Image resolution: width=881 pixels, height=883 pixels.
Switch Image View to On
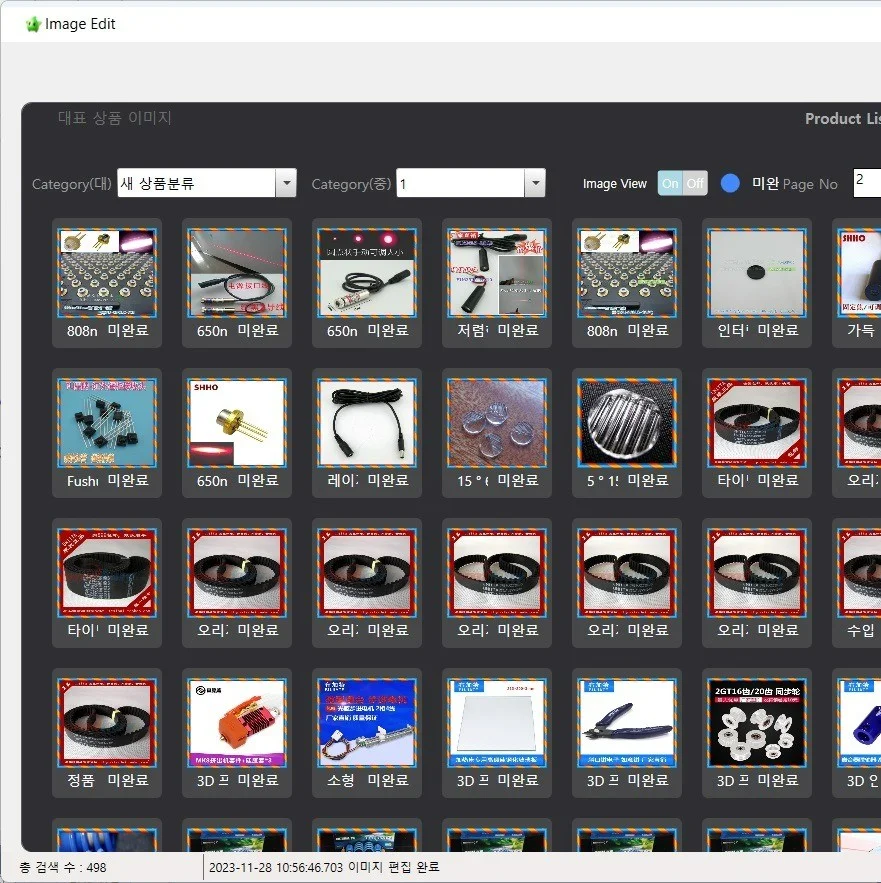coord(670,184)
